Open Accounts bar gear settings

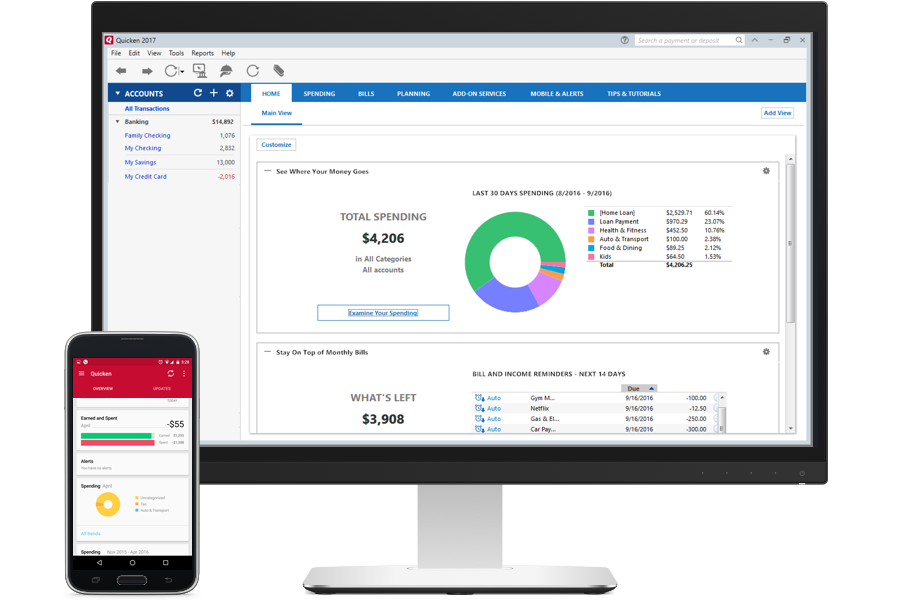click(229, 93)
